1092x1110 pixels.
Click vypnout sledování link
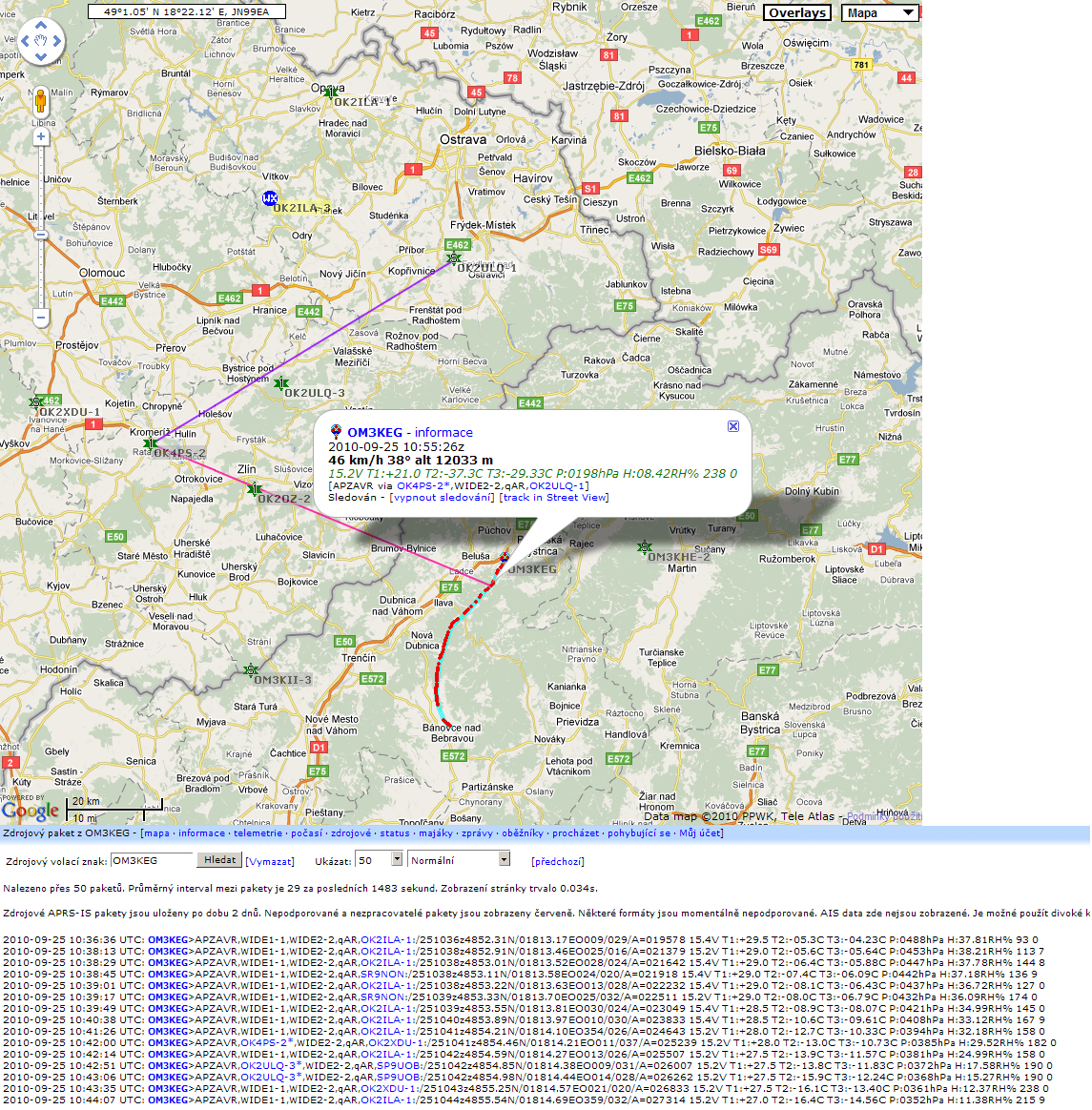click(442, 497)
